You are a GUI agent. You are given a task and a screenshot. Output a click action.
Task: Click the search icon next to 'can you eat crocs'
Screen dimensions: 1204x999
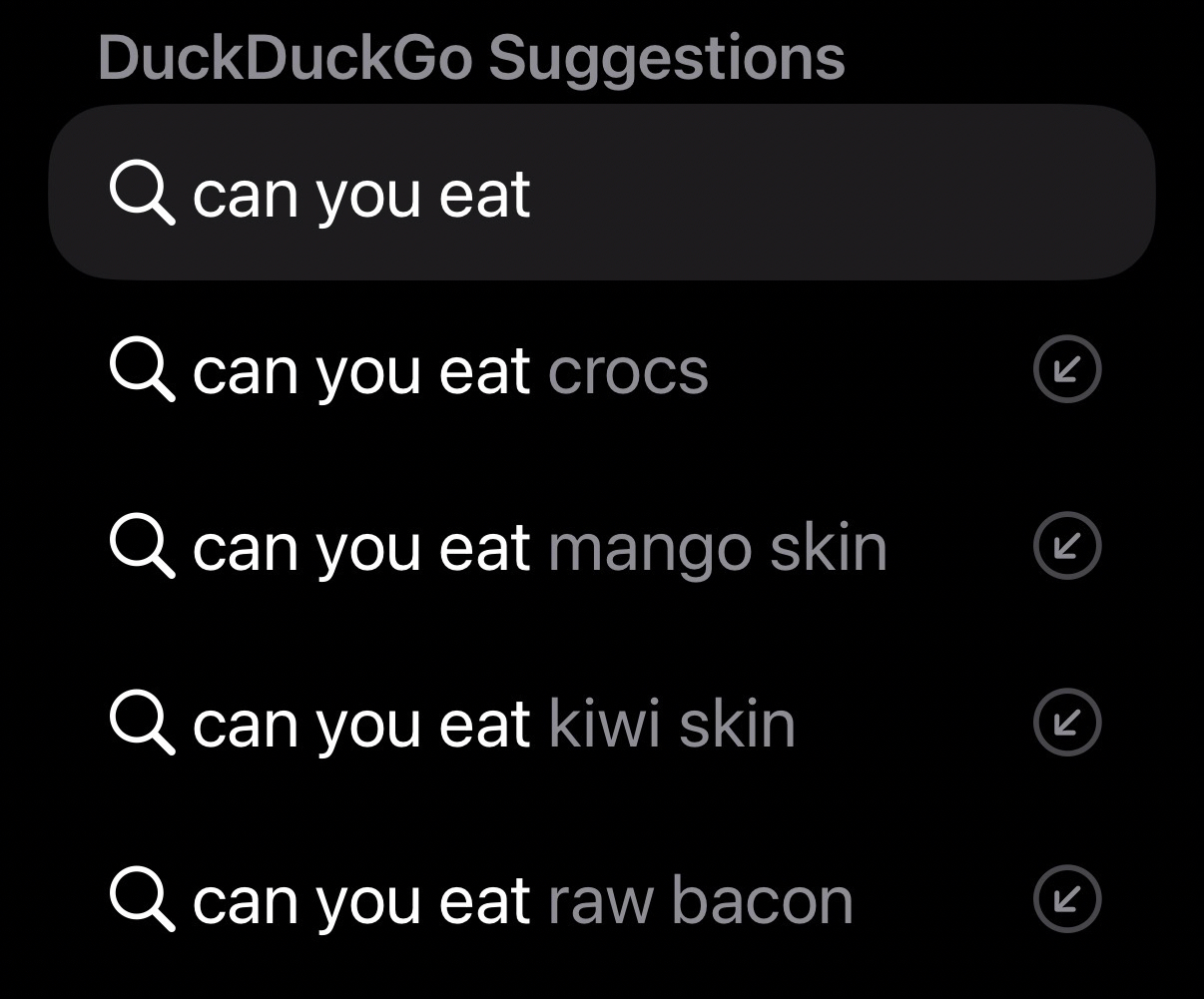coord(141,370)
